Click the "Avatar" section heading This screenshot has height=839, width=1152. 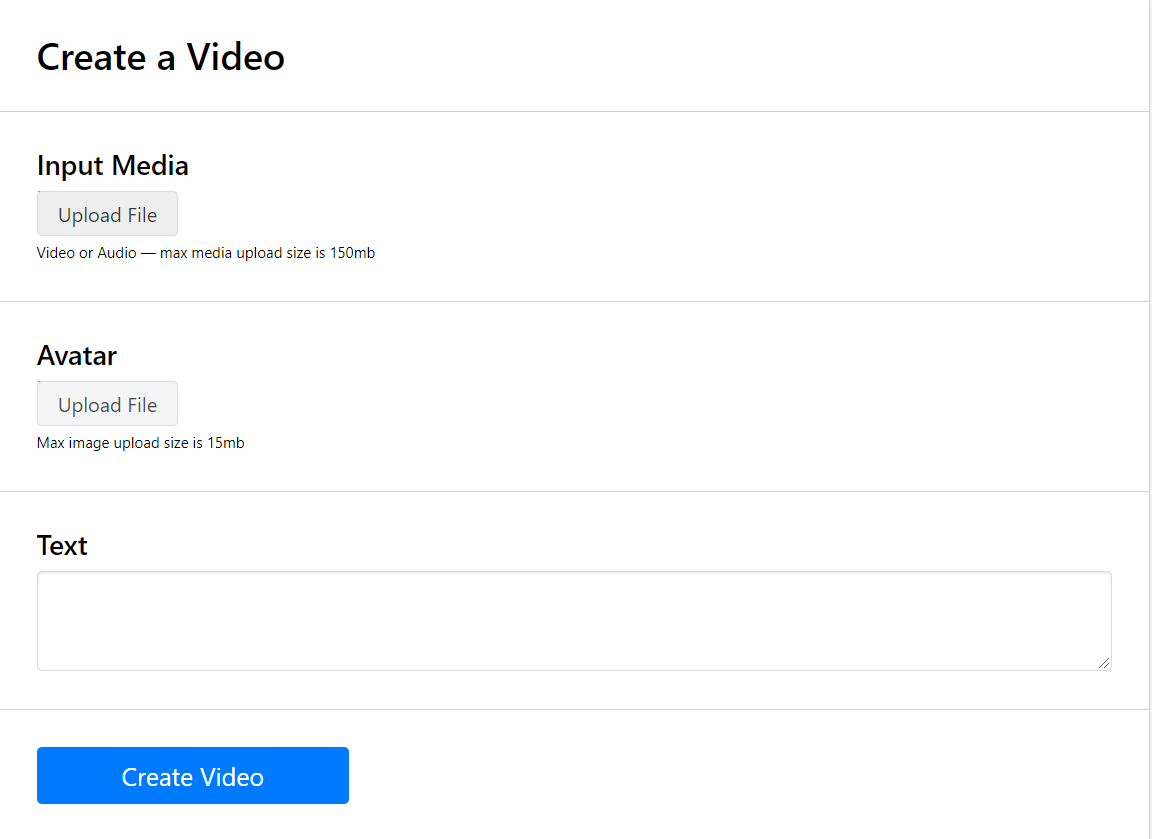[77, 355]
